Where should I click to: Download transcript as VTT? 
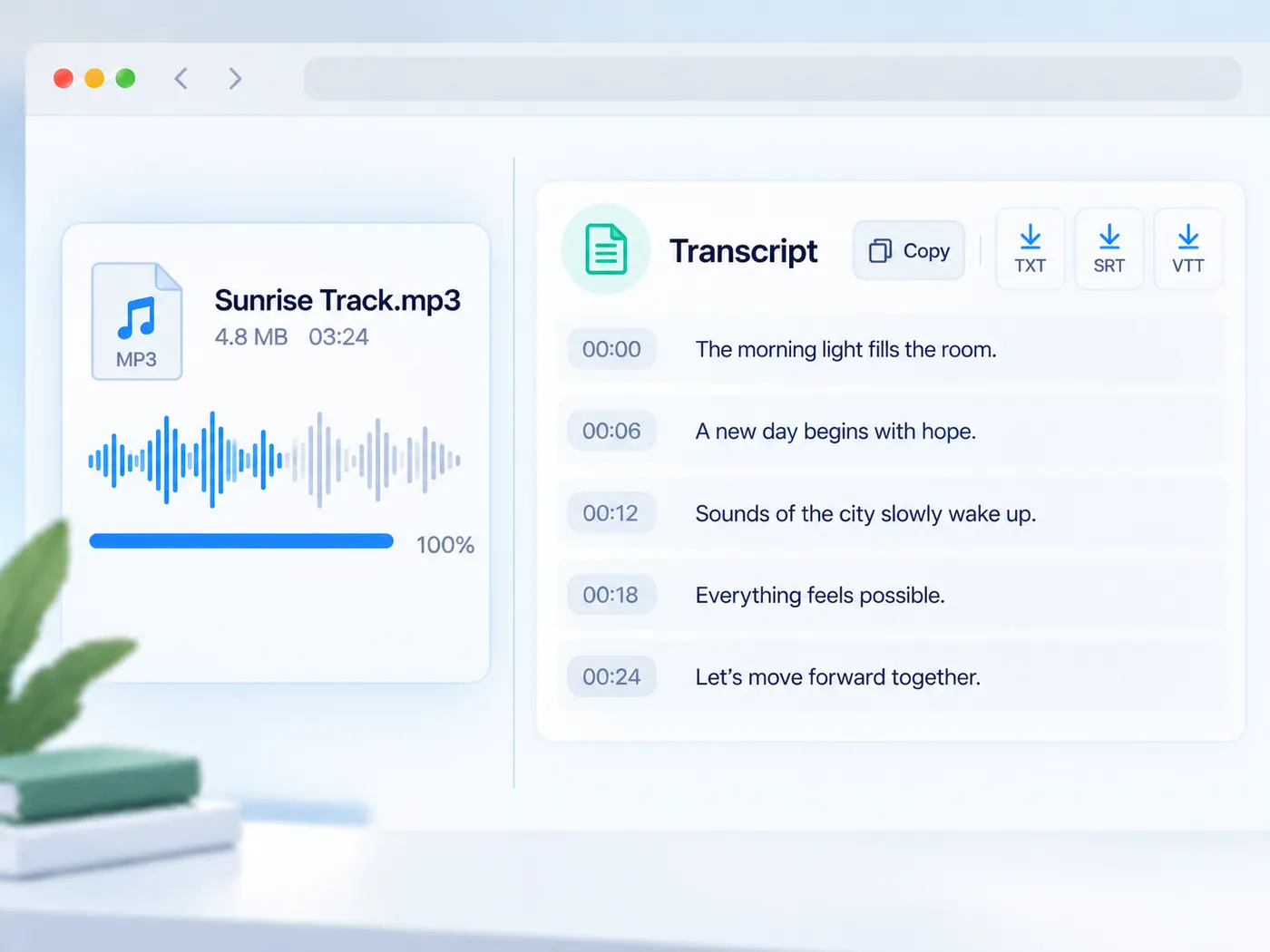coord(1188,249)
